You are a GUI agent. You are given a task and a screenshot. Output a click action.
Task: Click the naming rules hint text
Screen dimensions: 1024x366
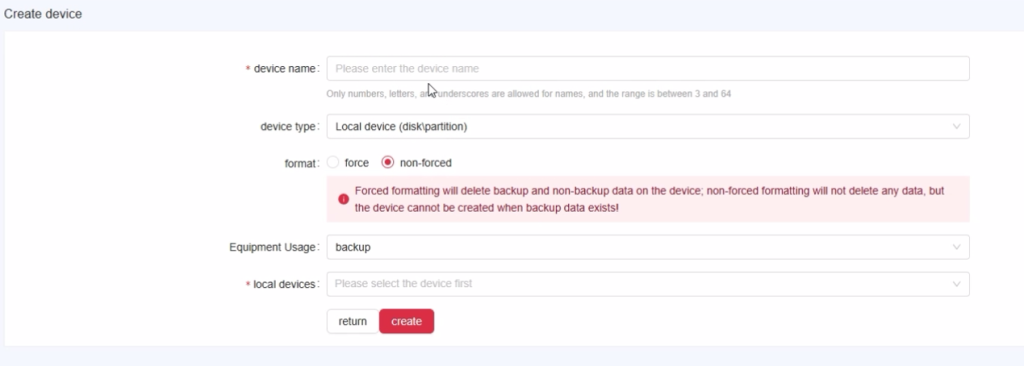[x=528, y=94]
